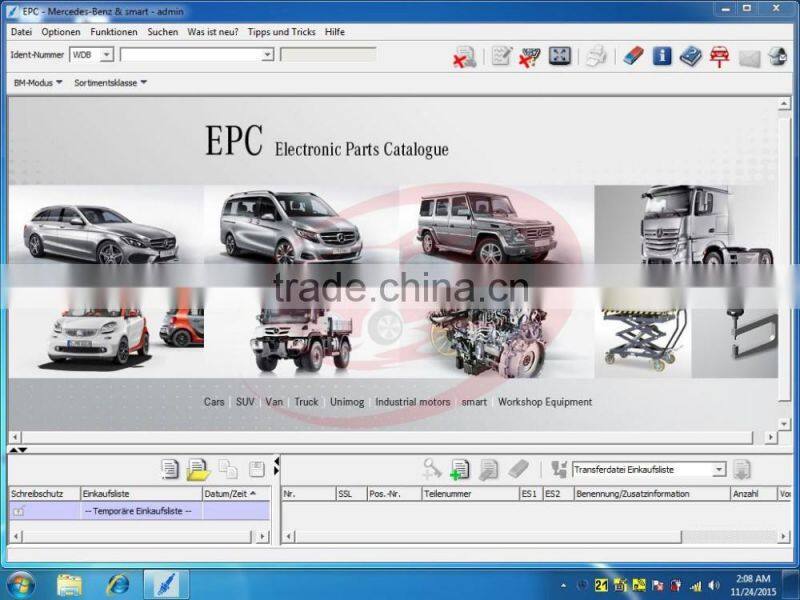The height and width of the screenshot is (600, 800).
Task: Create a new Einkaufsliste with the document icon
Action: (x=170, y=468)
